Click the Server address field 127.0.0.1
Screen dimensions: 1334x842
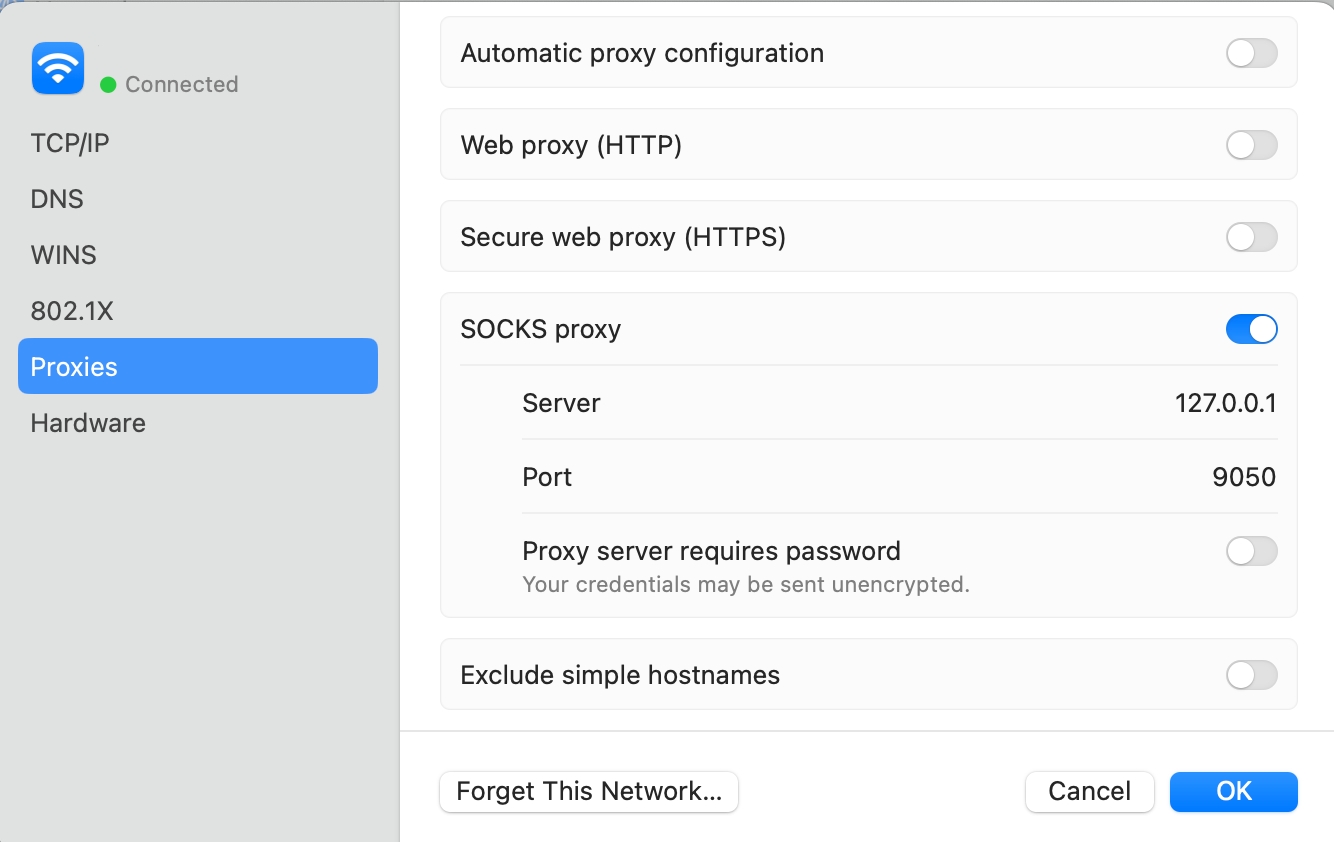(x=1225, y=403)
